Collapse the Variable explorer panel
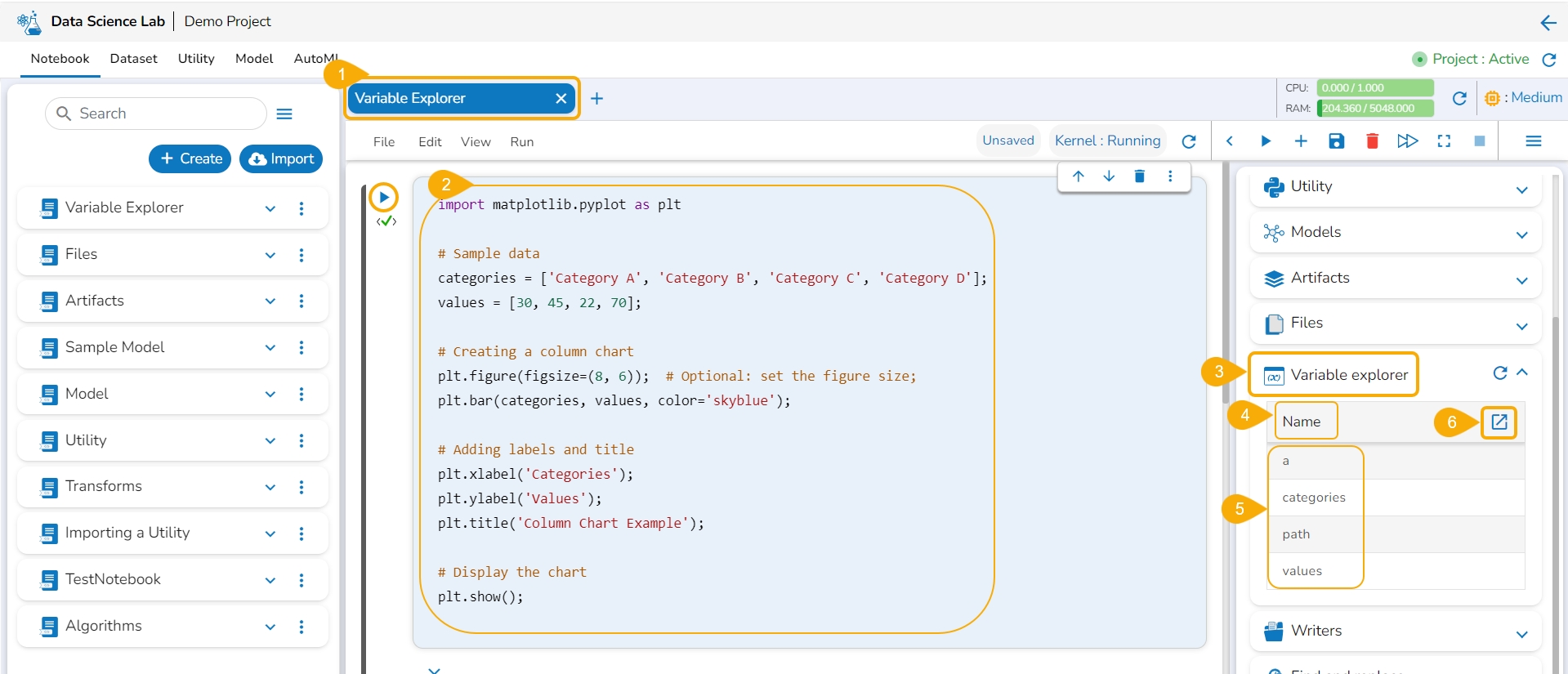 coord(1522,373)
